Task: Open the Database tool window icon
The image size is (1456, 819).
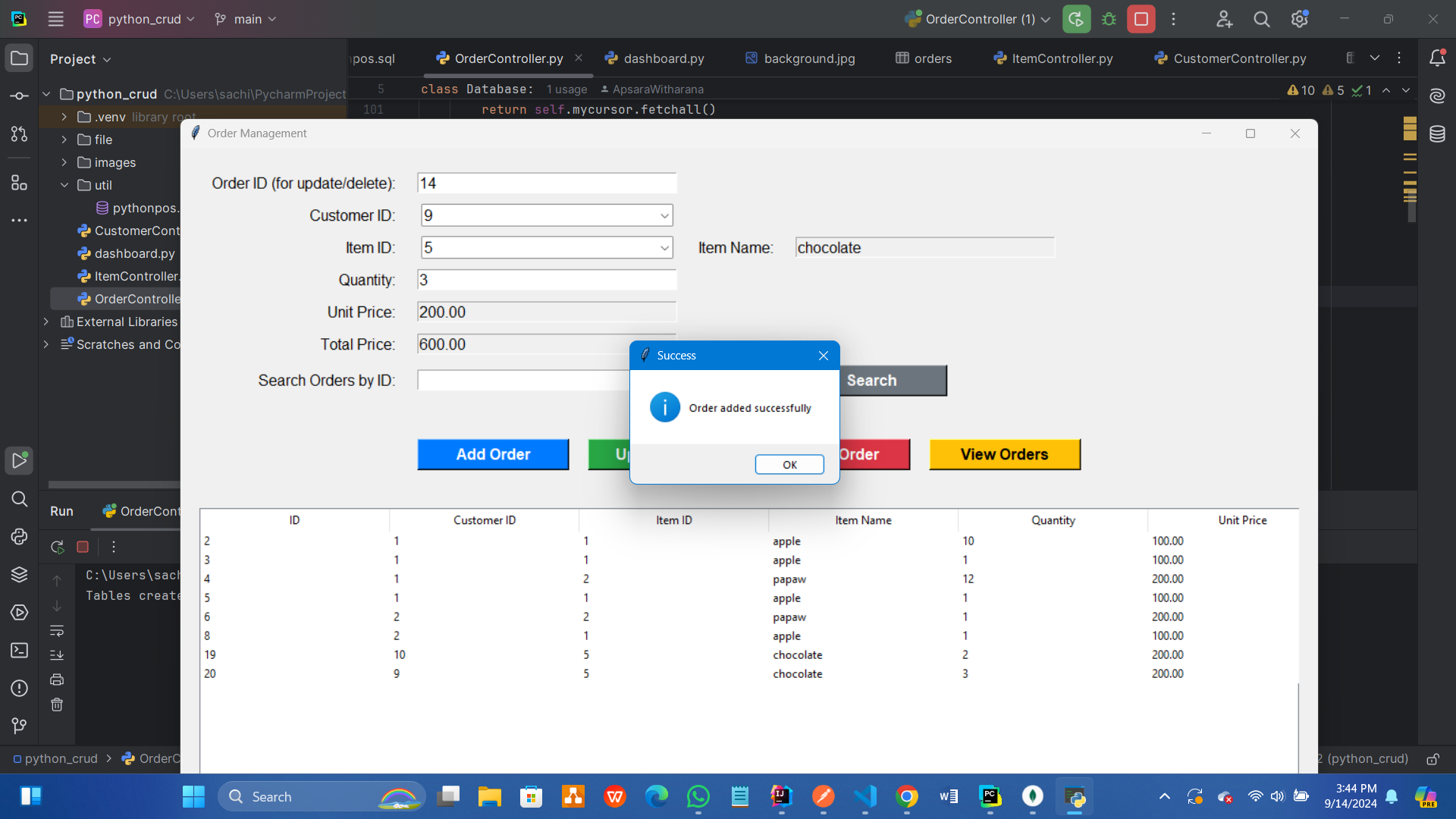Action: pos(1437,134)
